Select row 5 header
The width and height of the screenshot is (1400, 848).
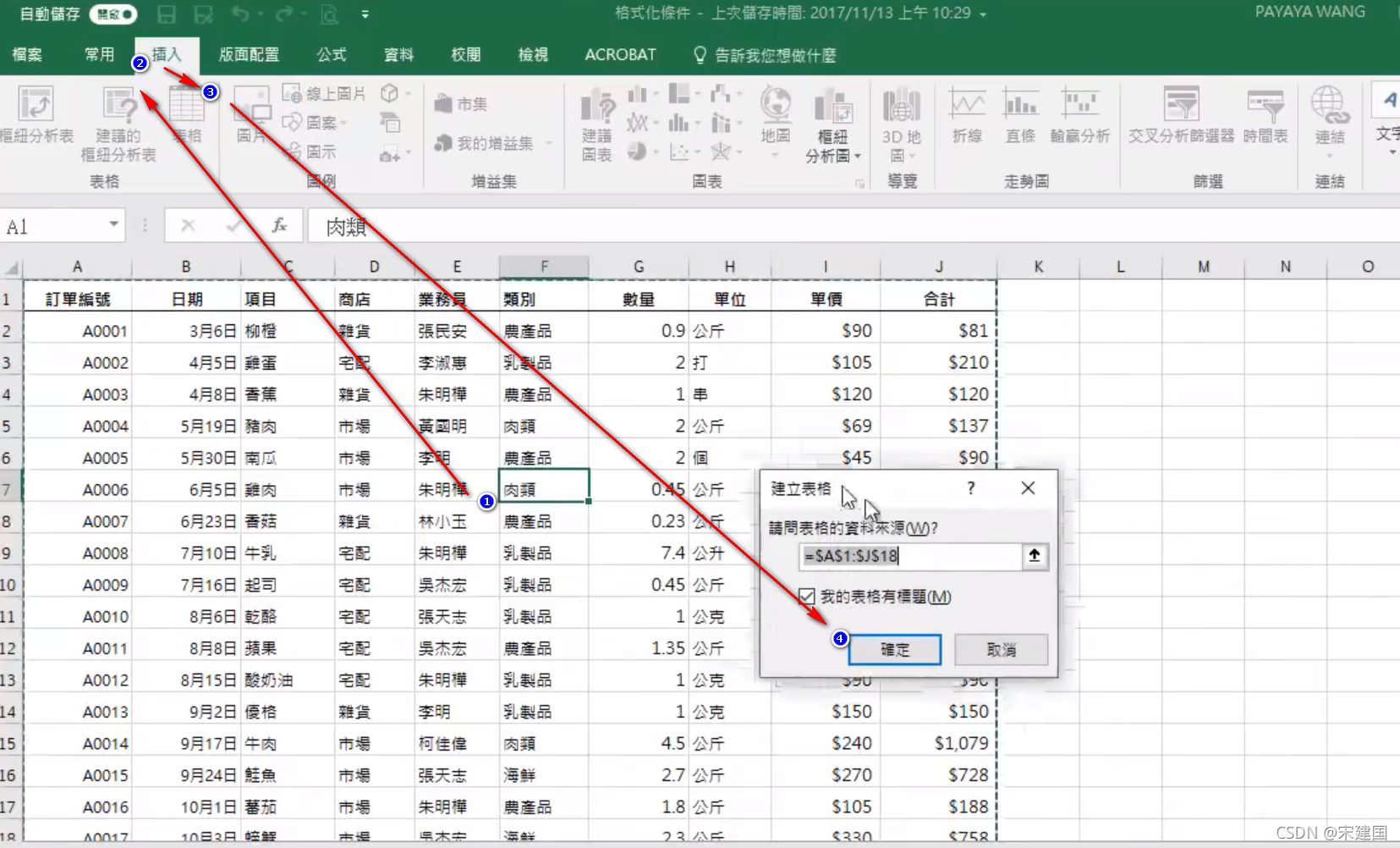8,426
